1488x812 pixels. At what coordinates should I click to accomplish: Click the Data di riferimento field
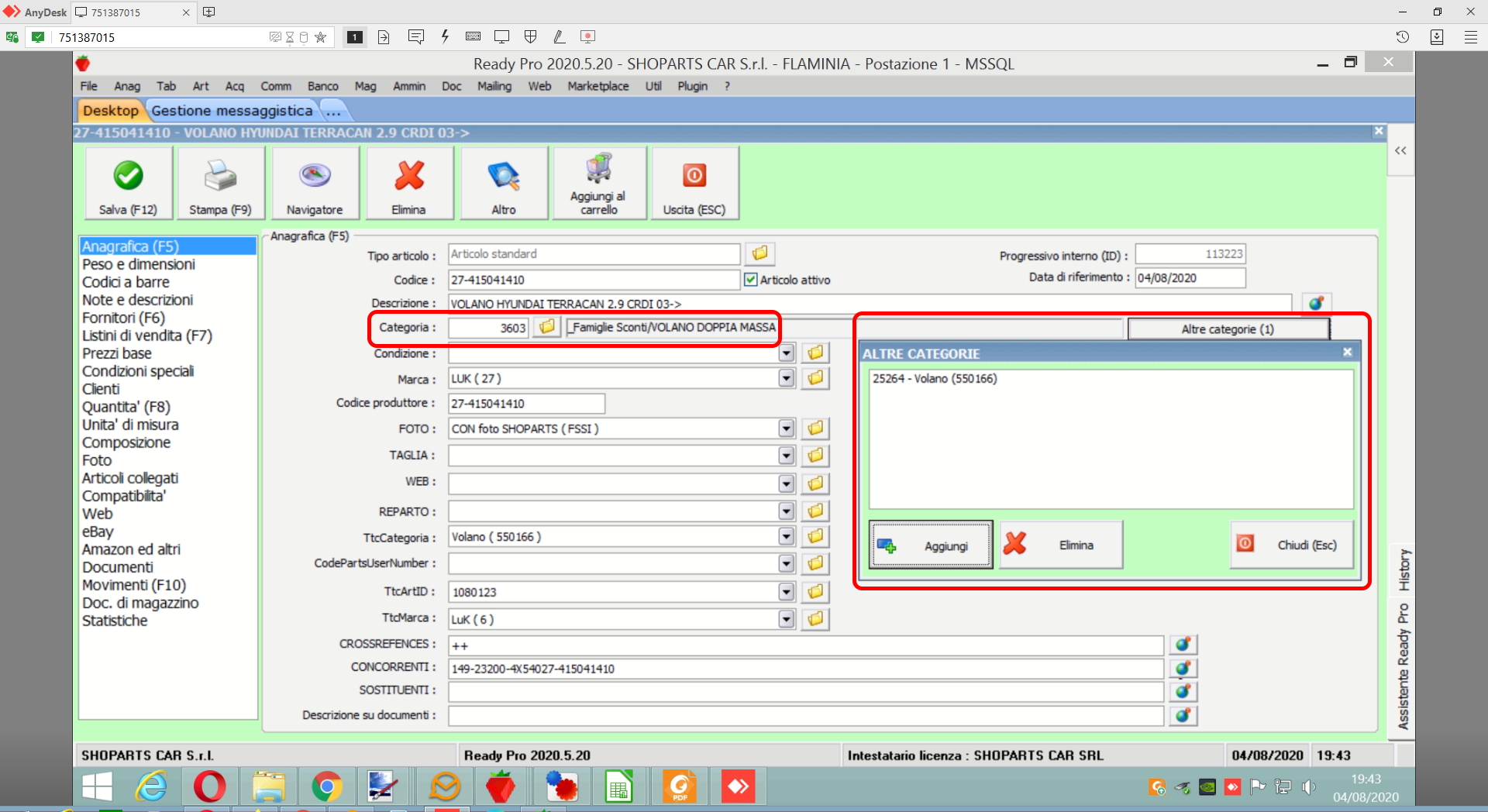(x=1190, y=278)
